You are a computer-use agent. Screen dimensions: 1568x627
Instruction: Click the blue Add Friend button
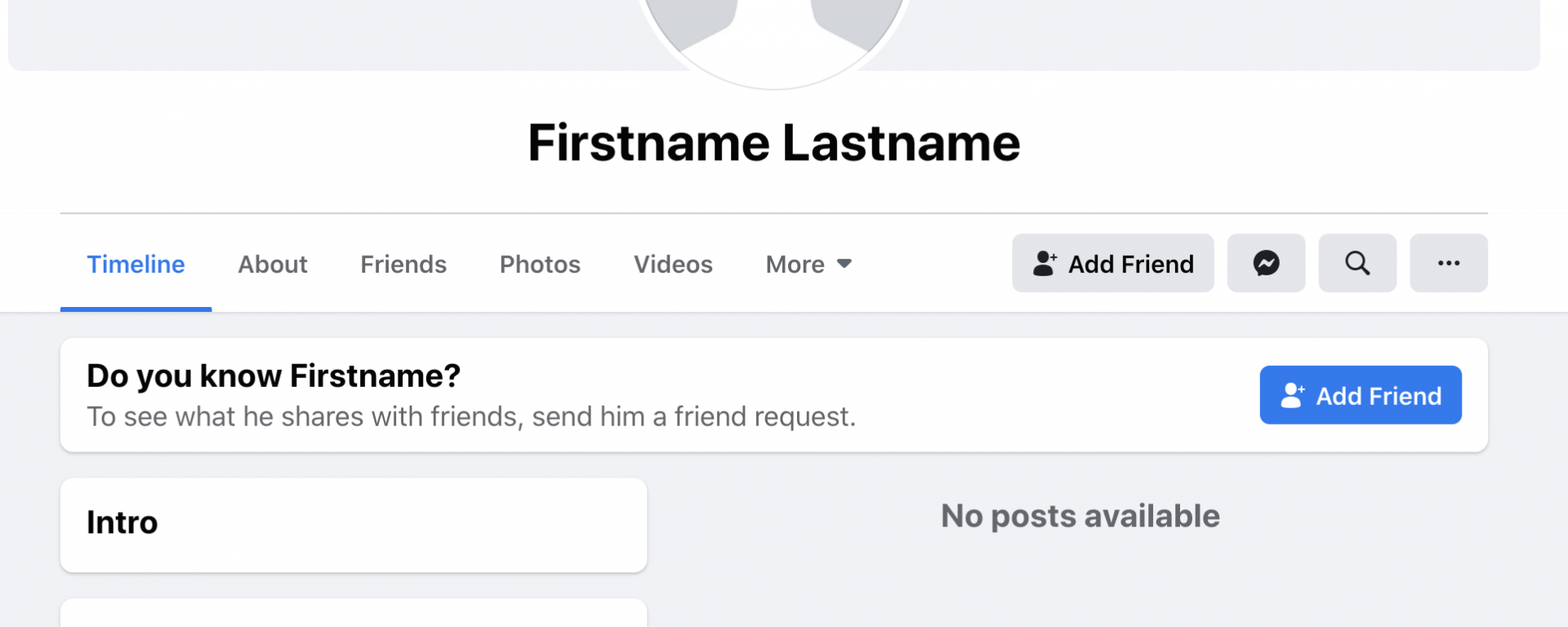coord(1361,395)
